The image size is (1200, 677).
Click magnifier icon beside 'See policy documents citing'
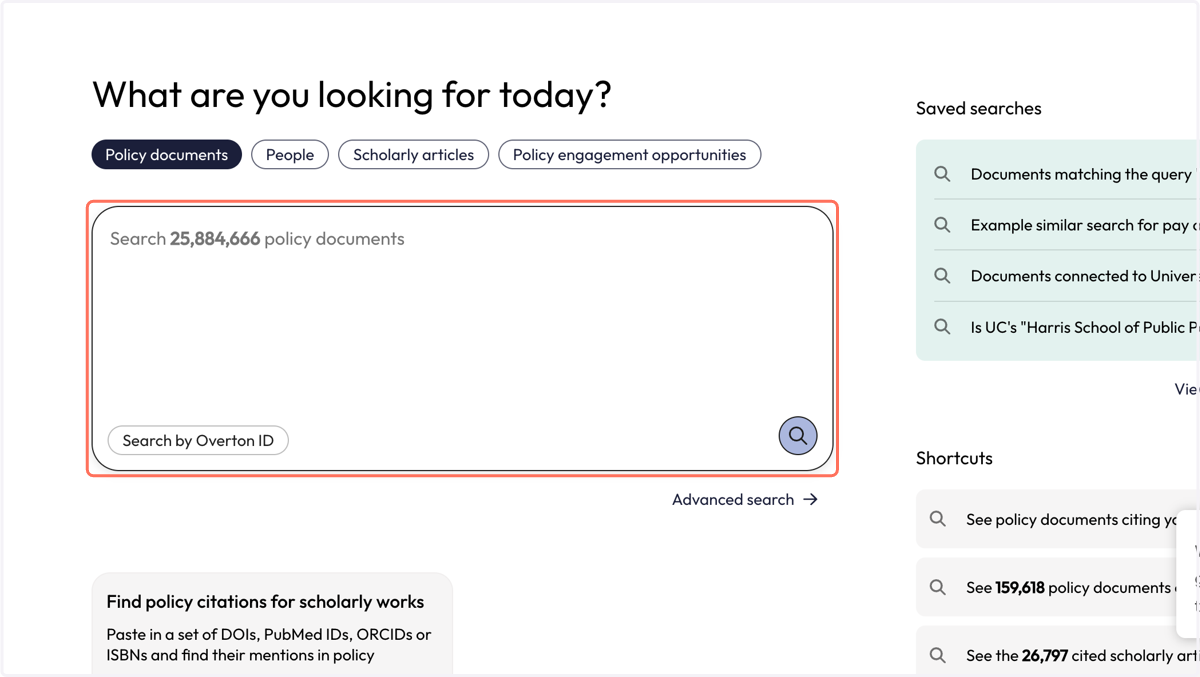(x=938, y=519)
